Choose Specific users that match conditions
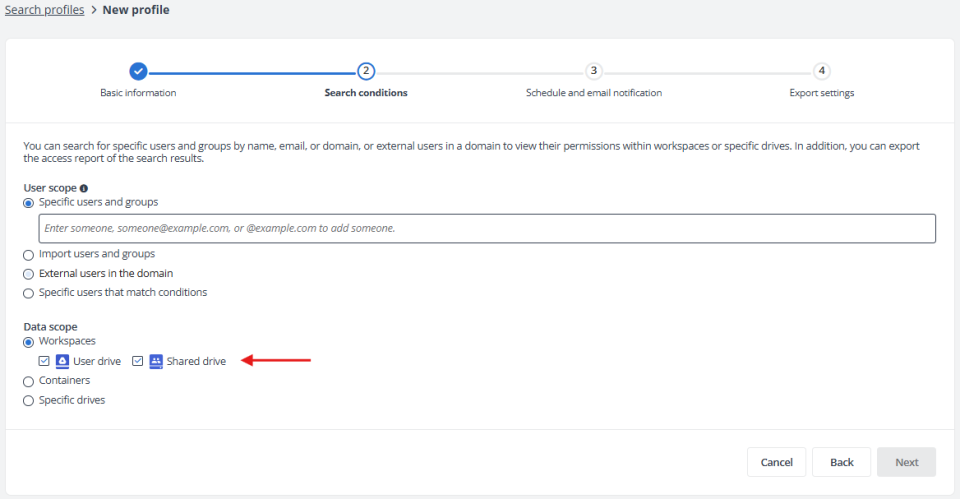This screenshot has height=499, width=960. tap(28, 293)
